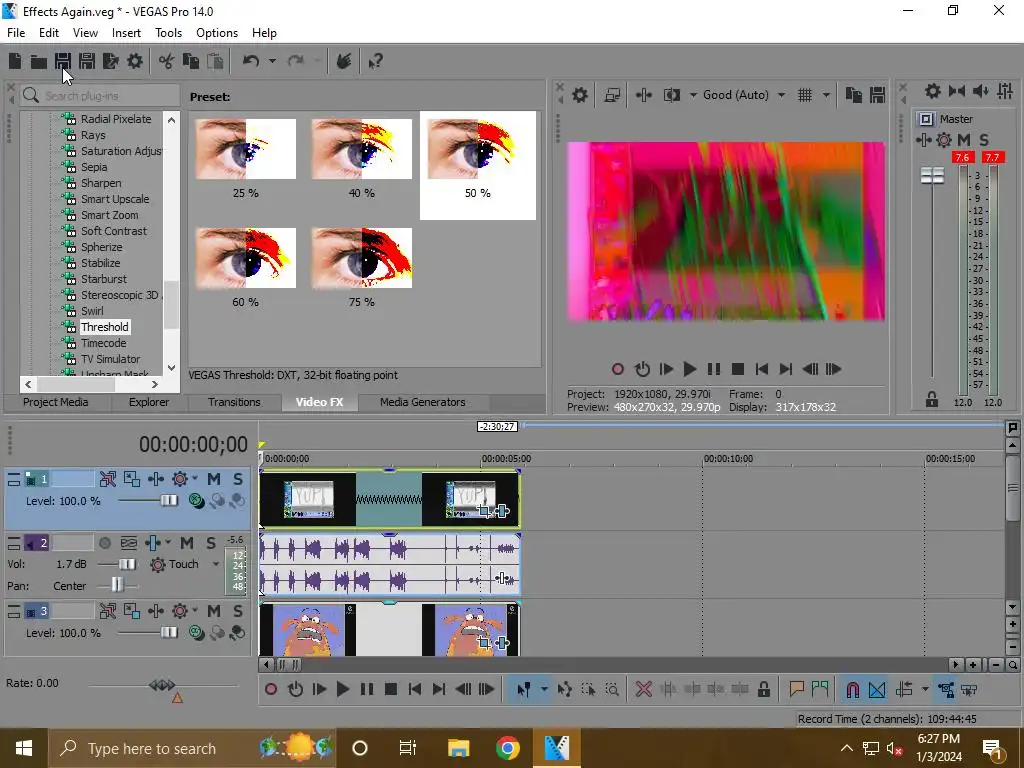The image size is (1024, 768).
Task: Solo video track 3
Action: click(x=238, y=611)
